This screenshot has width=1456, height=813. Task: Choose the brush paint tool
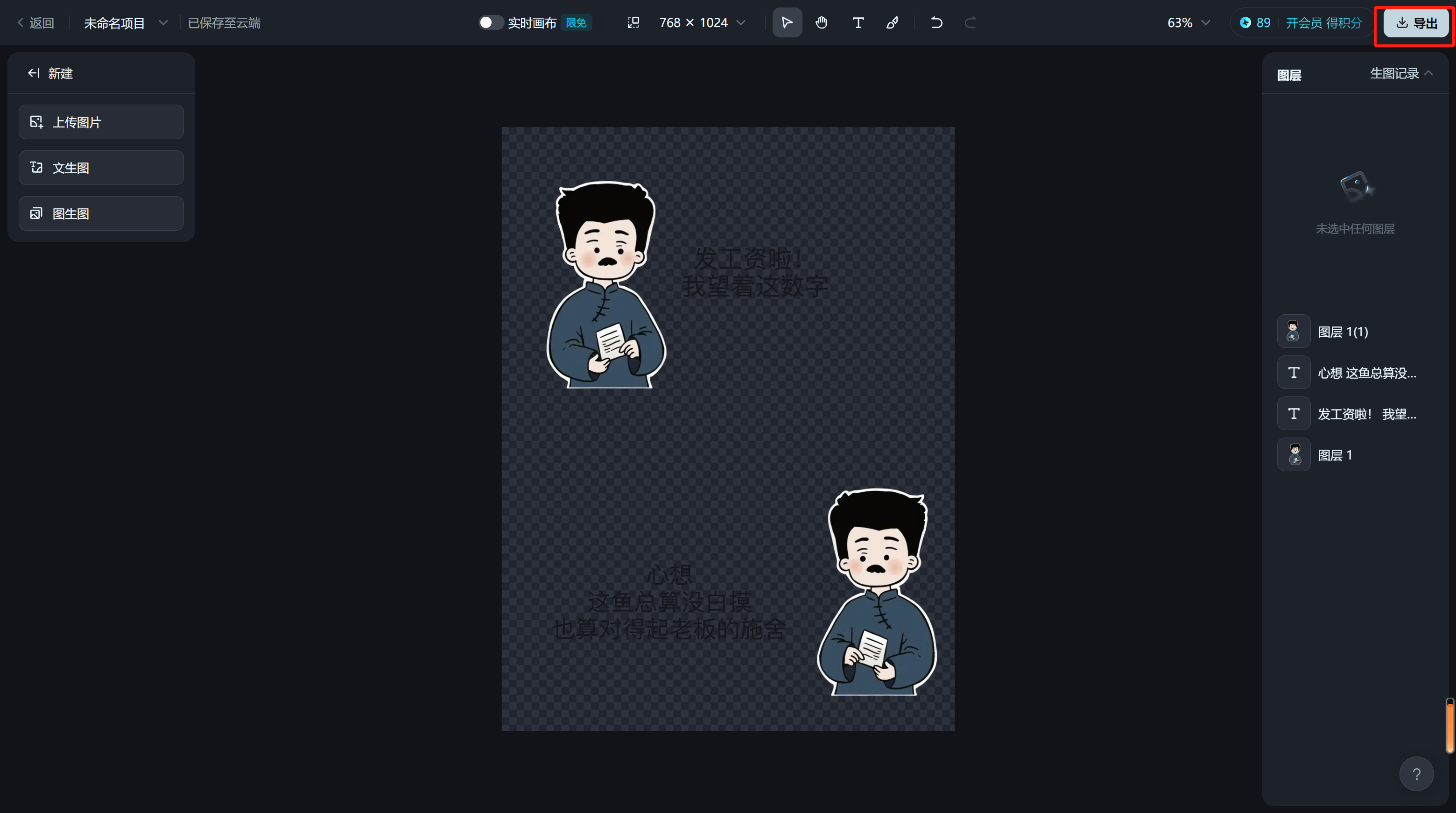[x=893, y=22]
